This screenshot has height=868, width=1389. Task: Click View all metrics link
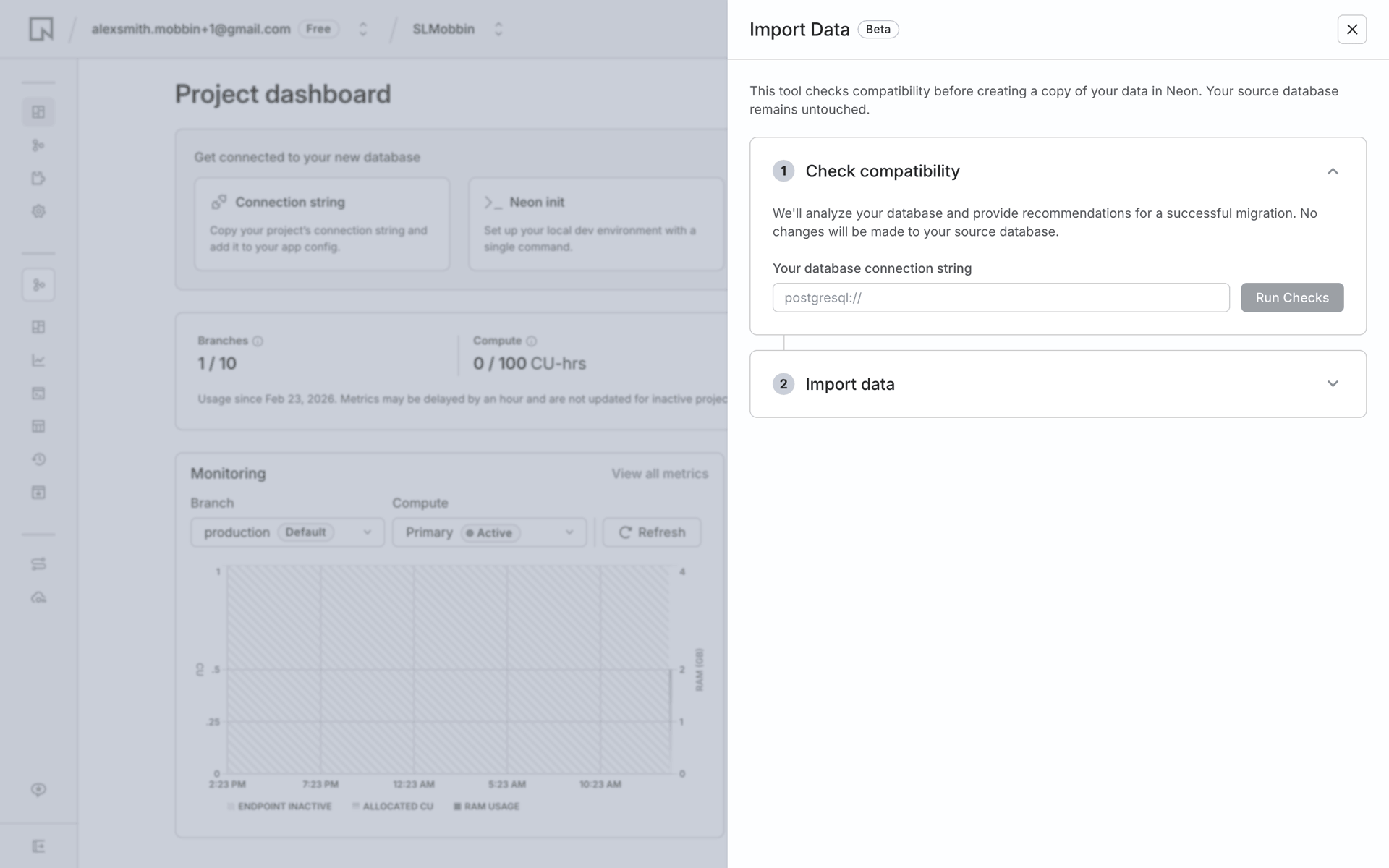pyautogui.click(x=660, y=474)
